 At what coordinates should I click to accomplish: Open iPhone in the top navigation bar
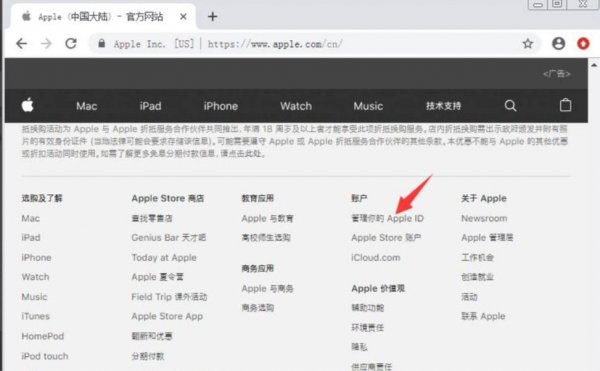coord(220,106)
